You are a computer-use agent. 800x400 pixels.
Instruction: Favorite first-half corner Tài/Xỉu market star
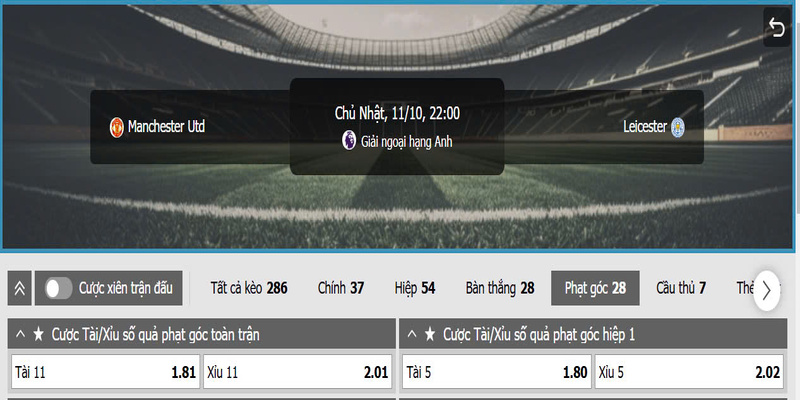pos(430,334)
